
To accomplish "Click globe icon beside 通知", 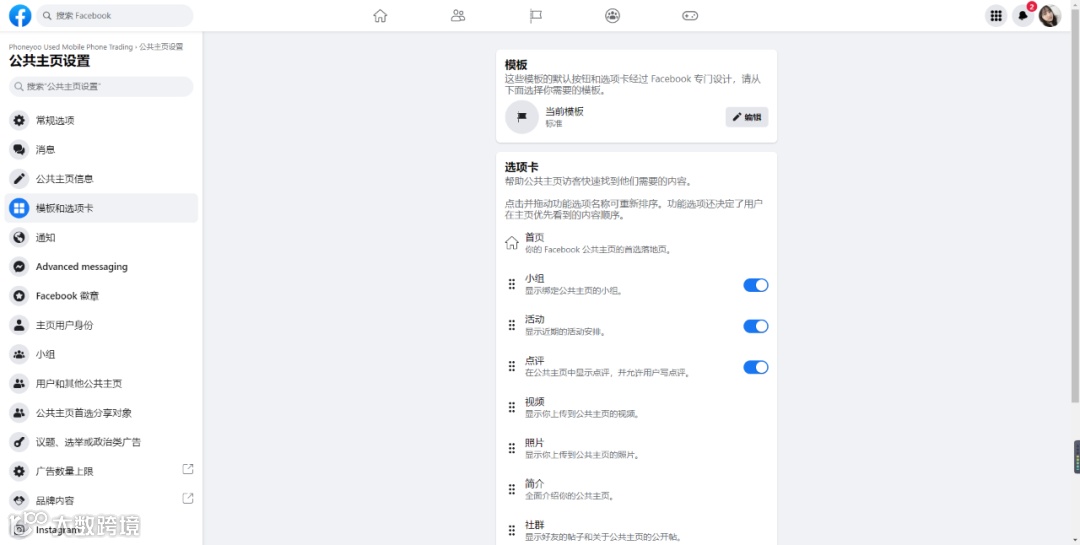I will tap(19, 238).
